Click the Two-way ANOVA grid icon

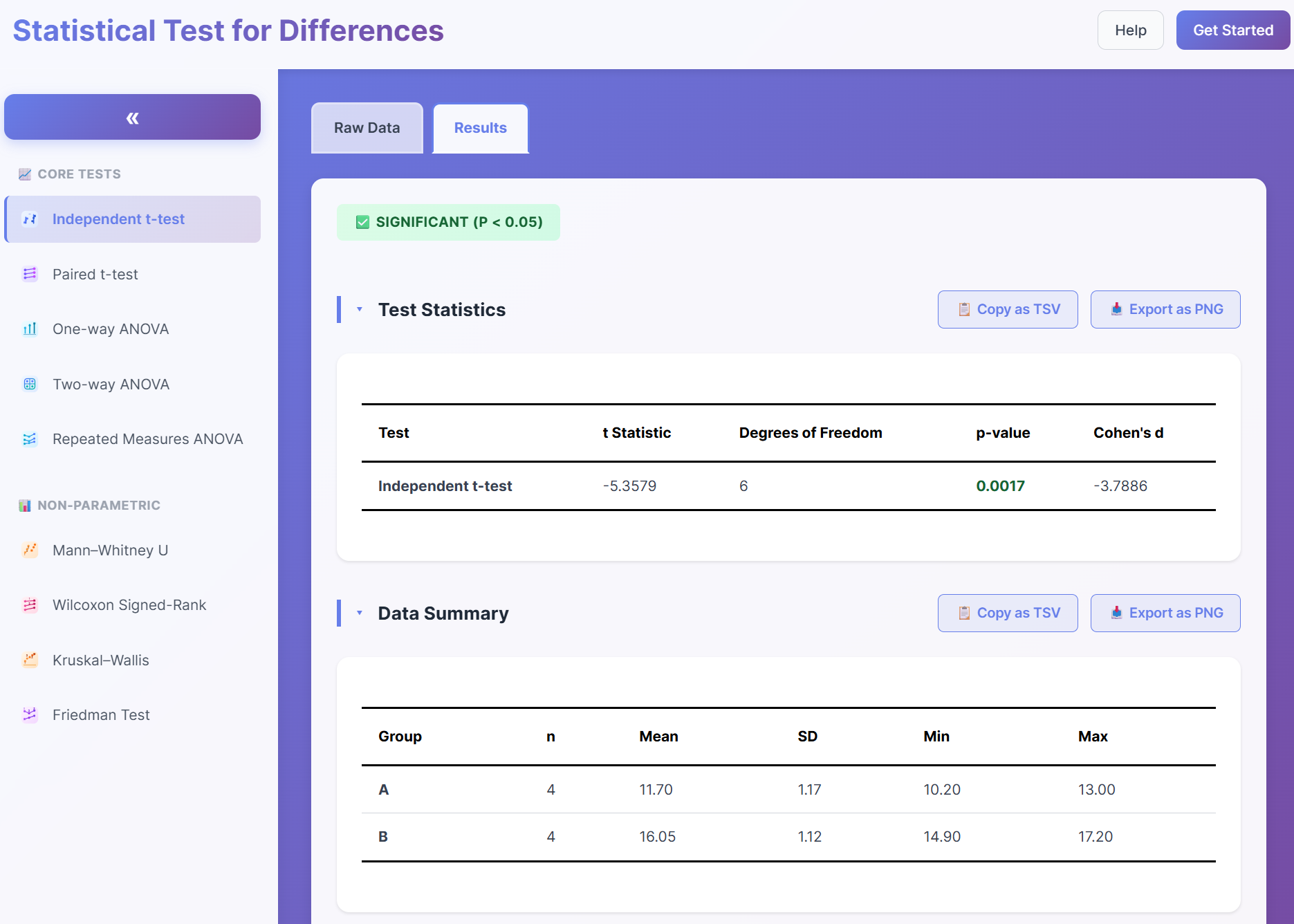point(29,384)
